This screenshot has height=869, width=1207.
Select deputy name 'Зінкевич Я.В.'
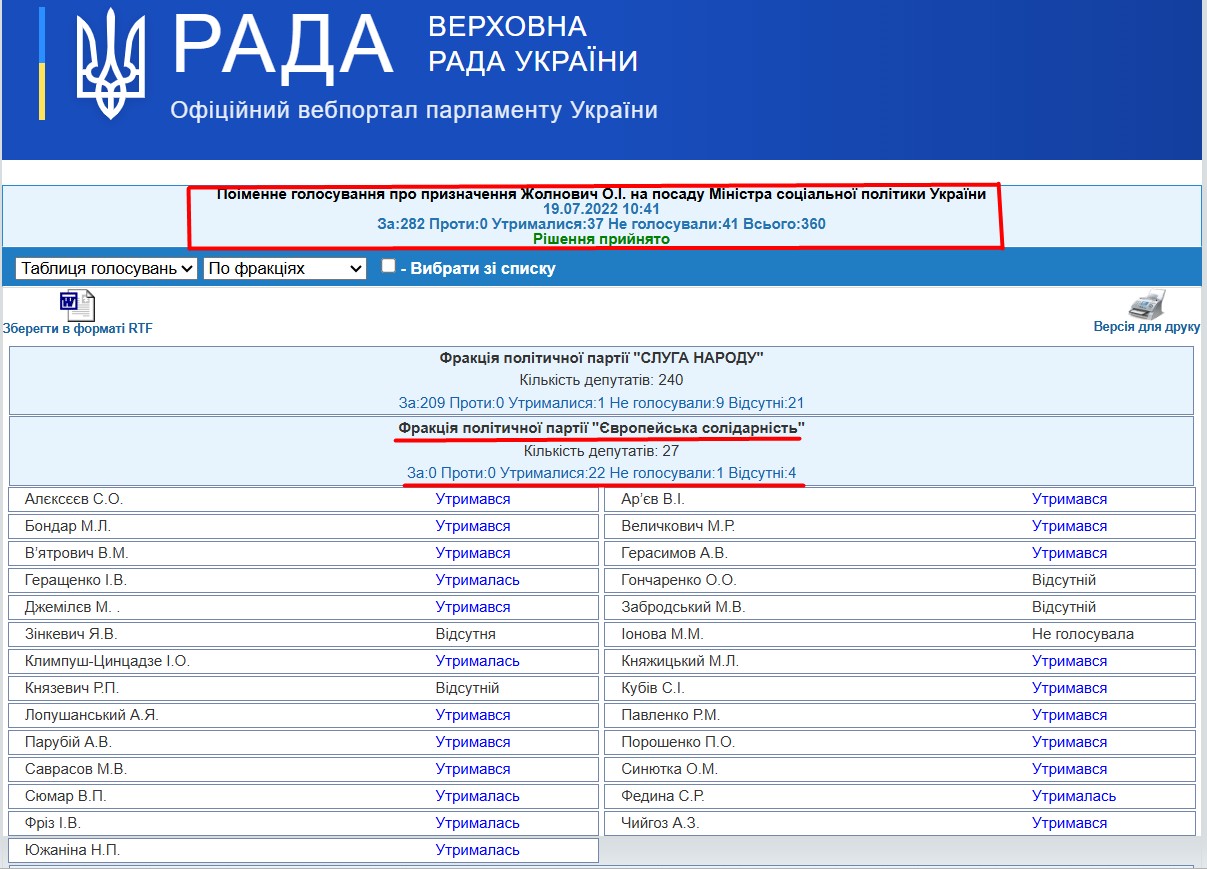(x=70, y=634)
